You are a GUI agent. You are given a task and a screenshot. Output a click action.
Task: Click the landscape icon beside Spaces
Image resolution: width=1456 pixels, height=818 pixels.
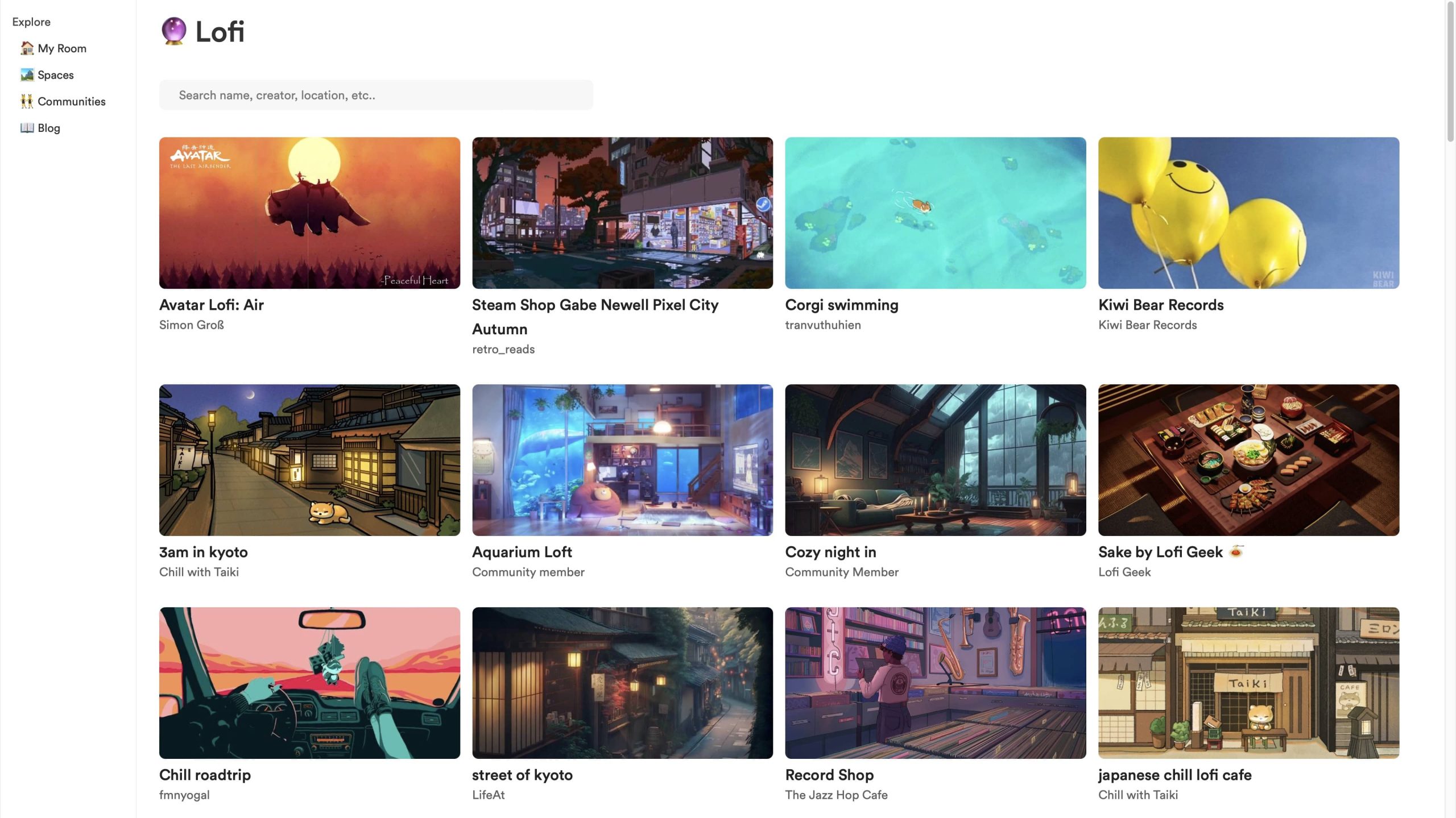(x=27, y=74)
